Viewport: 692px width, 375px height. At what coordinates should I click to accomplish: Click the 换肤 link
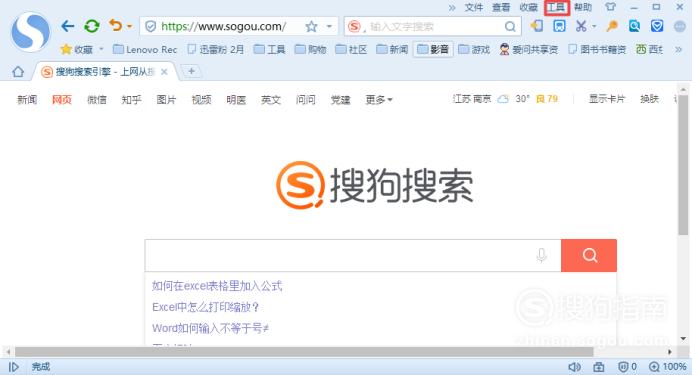[650, 99]
